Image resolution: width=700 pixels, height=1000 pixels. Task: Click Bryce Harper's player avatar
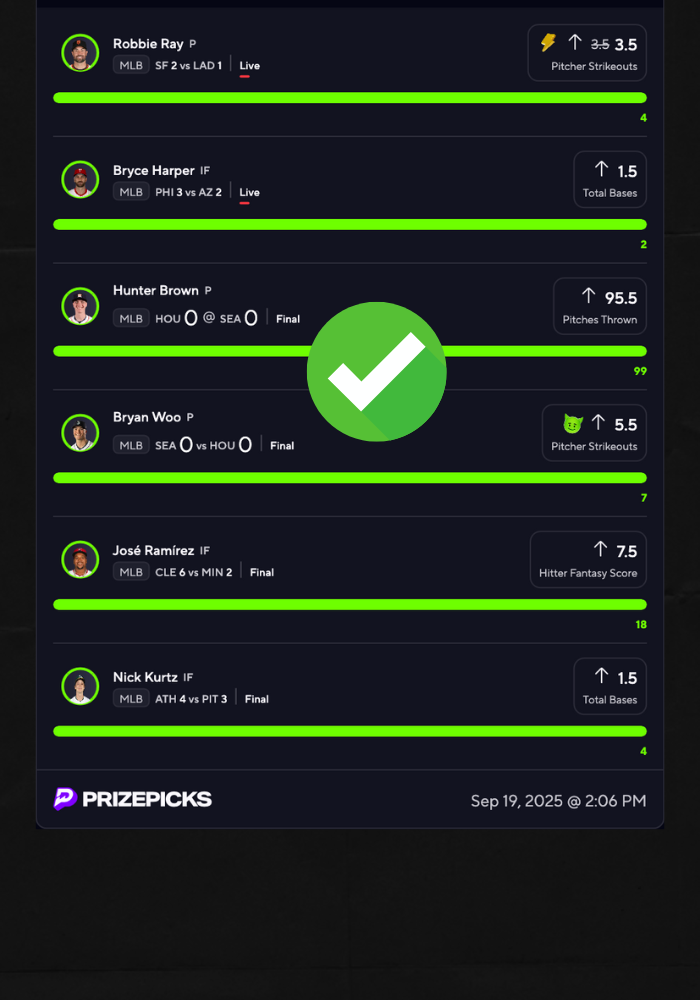pos(80,180)
